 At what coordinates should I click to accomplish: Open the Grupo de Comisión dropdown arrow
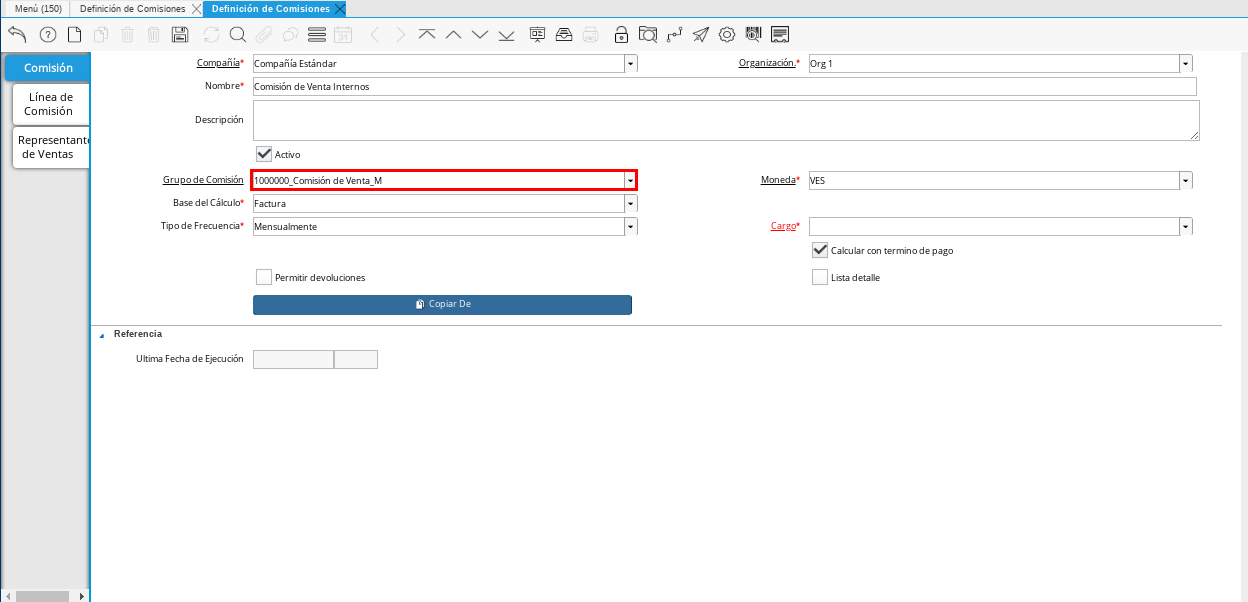pyautogui.click(x=630, y=180)
